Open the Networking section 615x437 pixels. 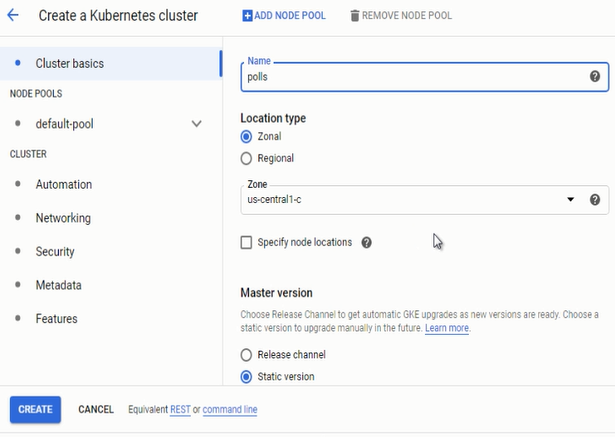[x=63, y=218]
